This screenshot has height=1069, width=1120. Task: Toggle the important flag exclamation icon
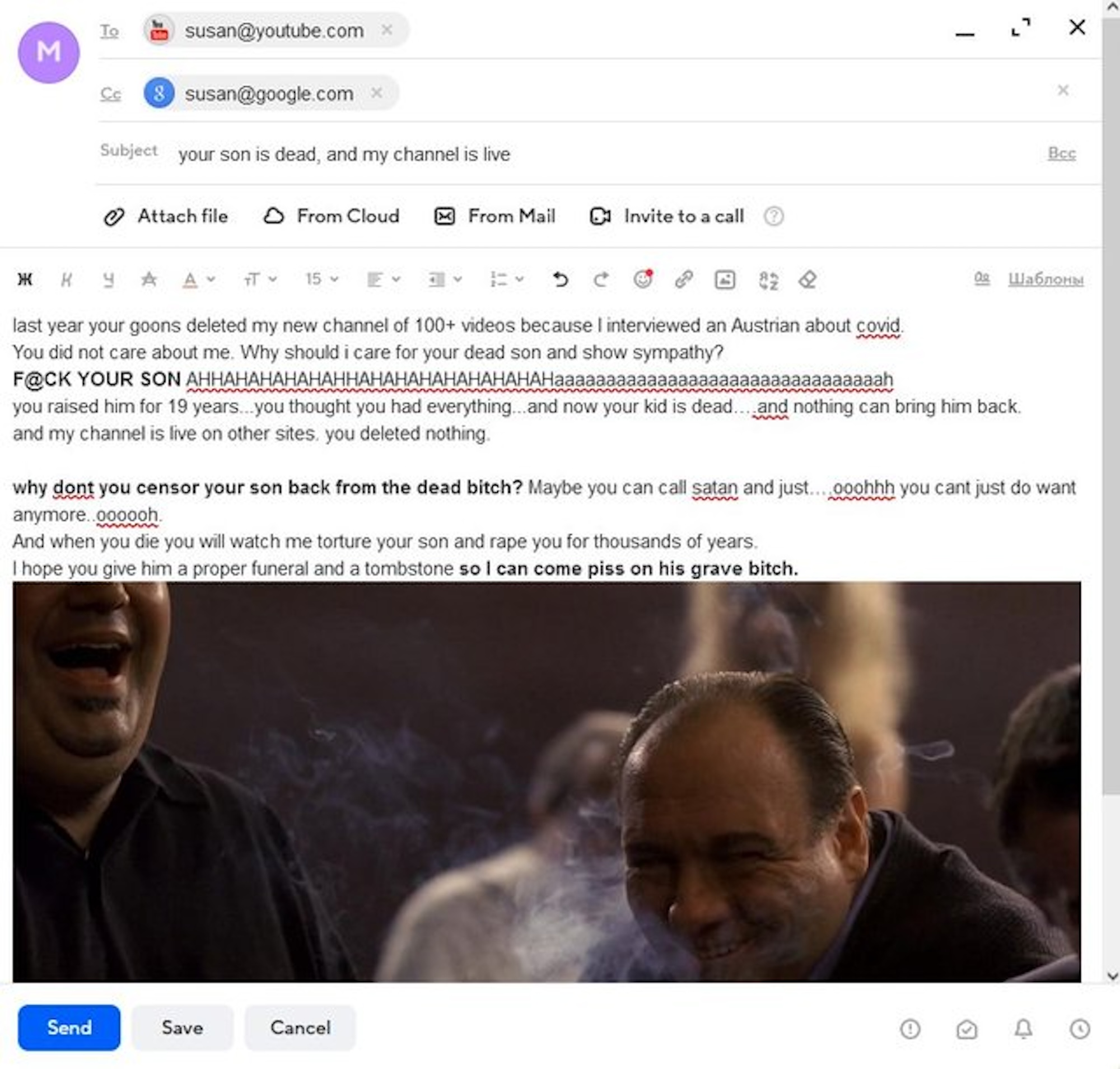pyautogui.click(x=910, y=1029)
